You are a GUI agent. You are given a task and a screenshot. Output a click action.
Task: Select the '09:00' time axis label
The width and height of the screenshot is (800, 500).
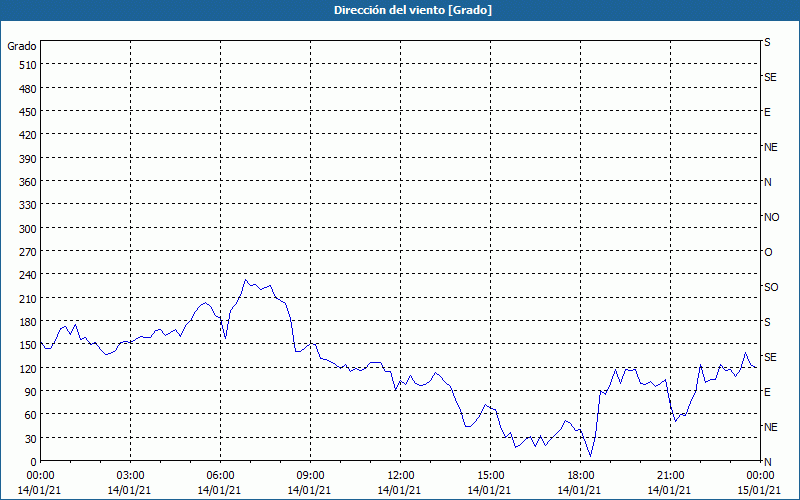point(310,476)
